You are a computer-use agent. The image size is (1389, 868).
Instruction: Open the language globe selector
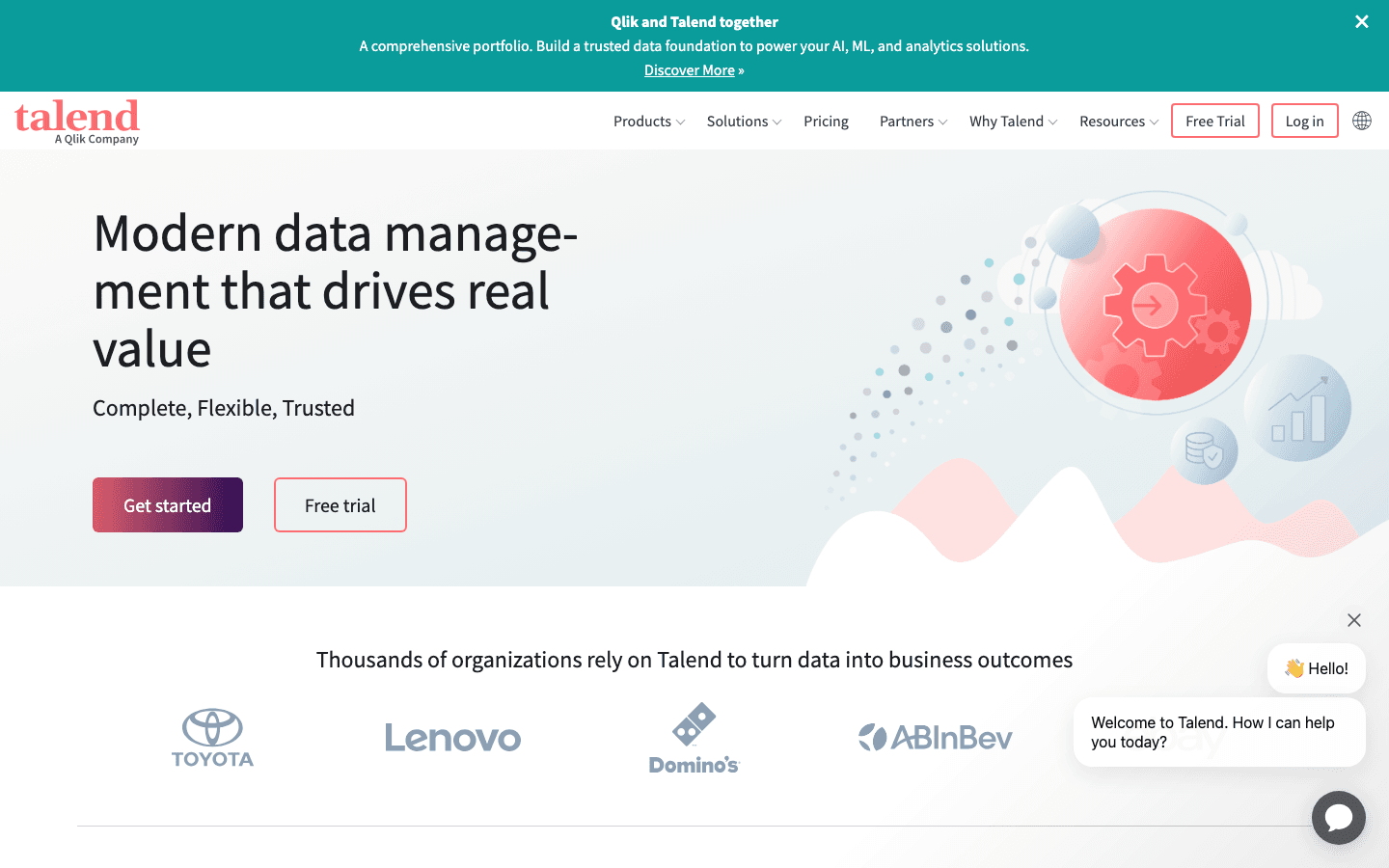tap(1362, 121)
